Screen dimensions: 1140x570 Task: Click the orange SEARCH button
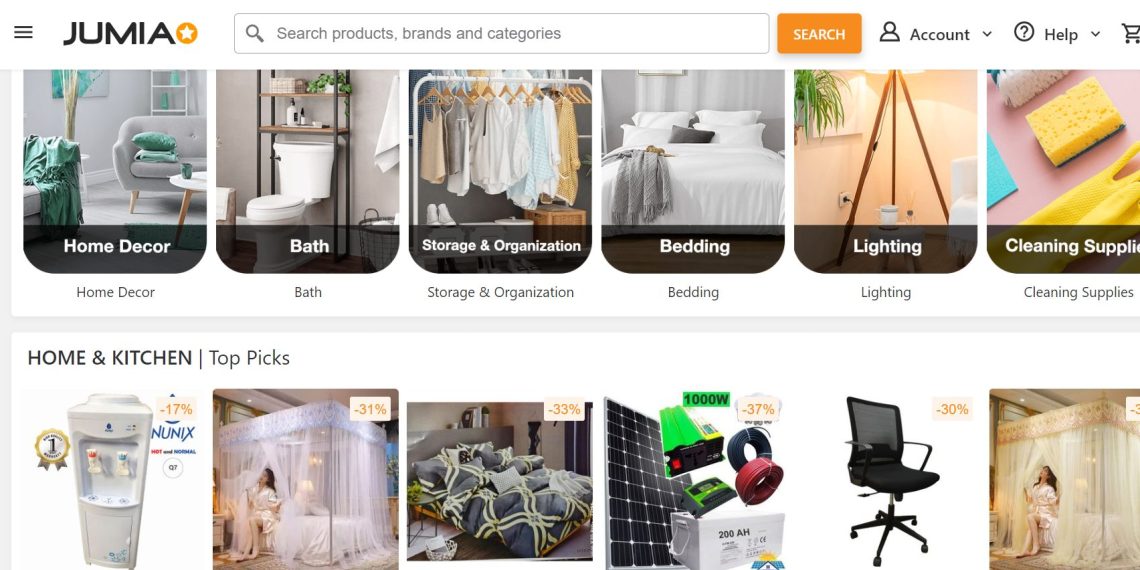tap(819, 33)
